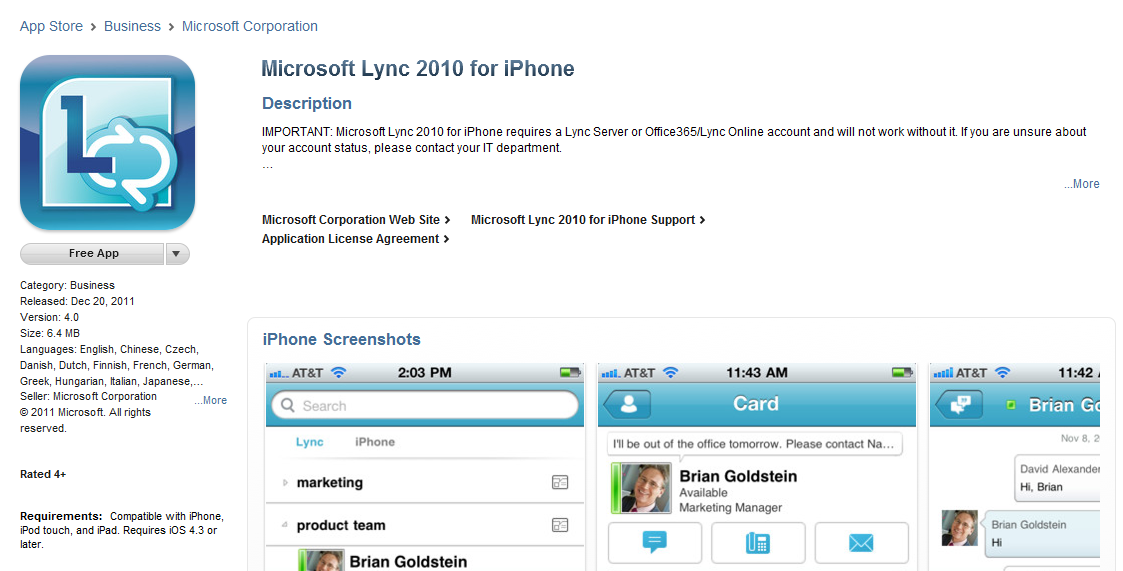The image size is (1123, 571).
Task: Click the Microsoft Lync app icon
Action: click(x=107, y=143)
